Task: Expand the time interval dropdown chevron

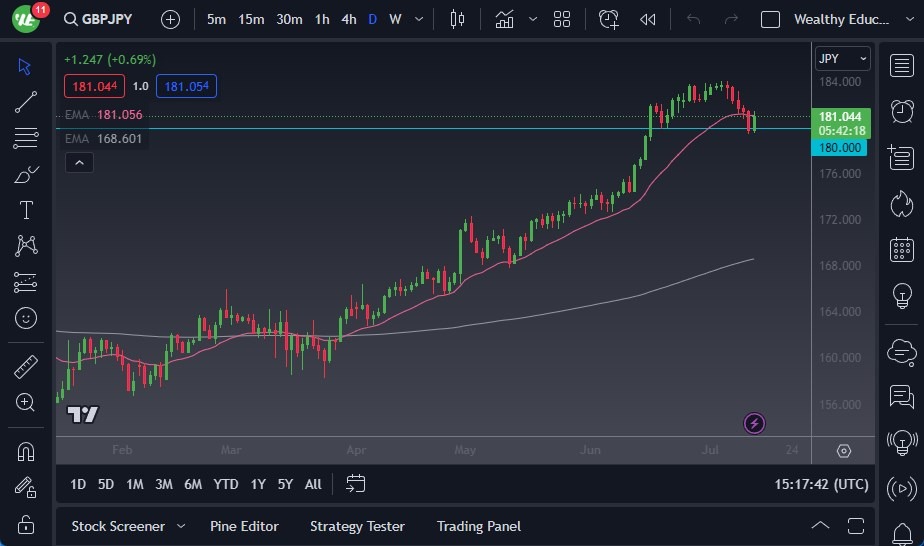Action: coord(418,19)
